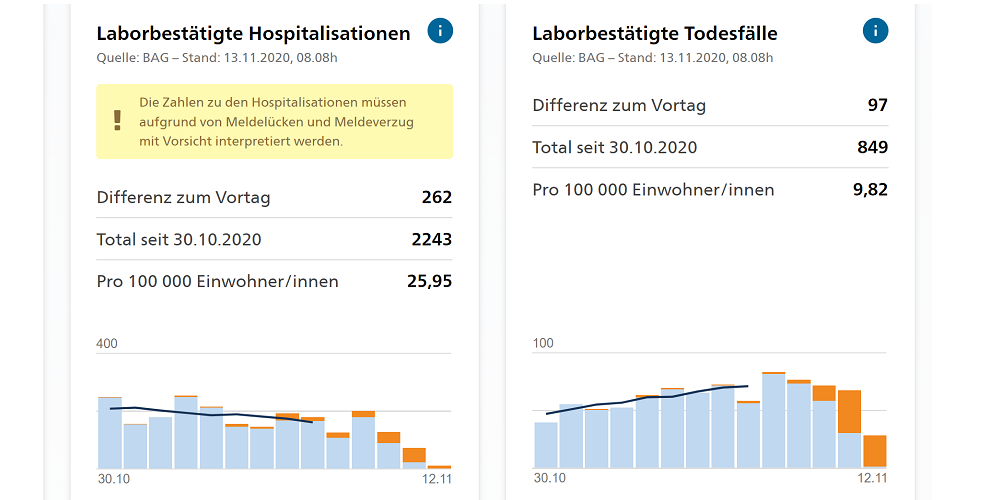Click the per-100,000 value 9,82
The height and width of the screenshot is (500, 1000).
[x=870, y=189]
